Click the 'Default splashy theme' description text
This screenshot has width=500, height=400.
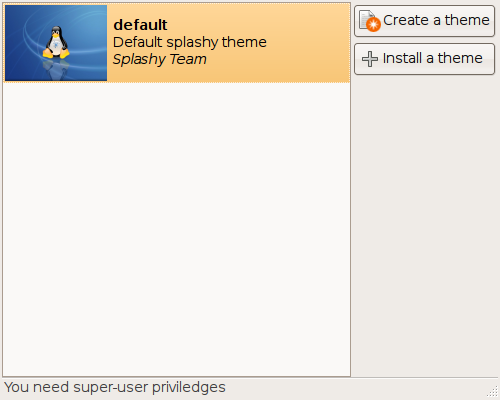pos(190,42)
